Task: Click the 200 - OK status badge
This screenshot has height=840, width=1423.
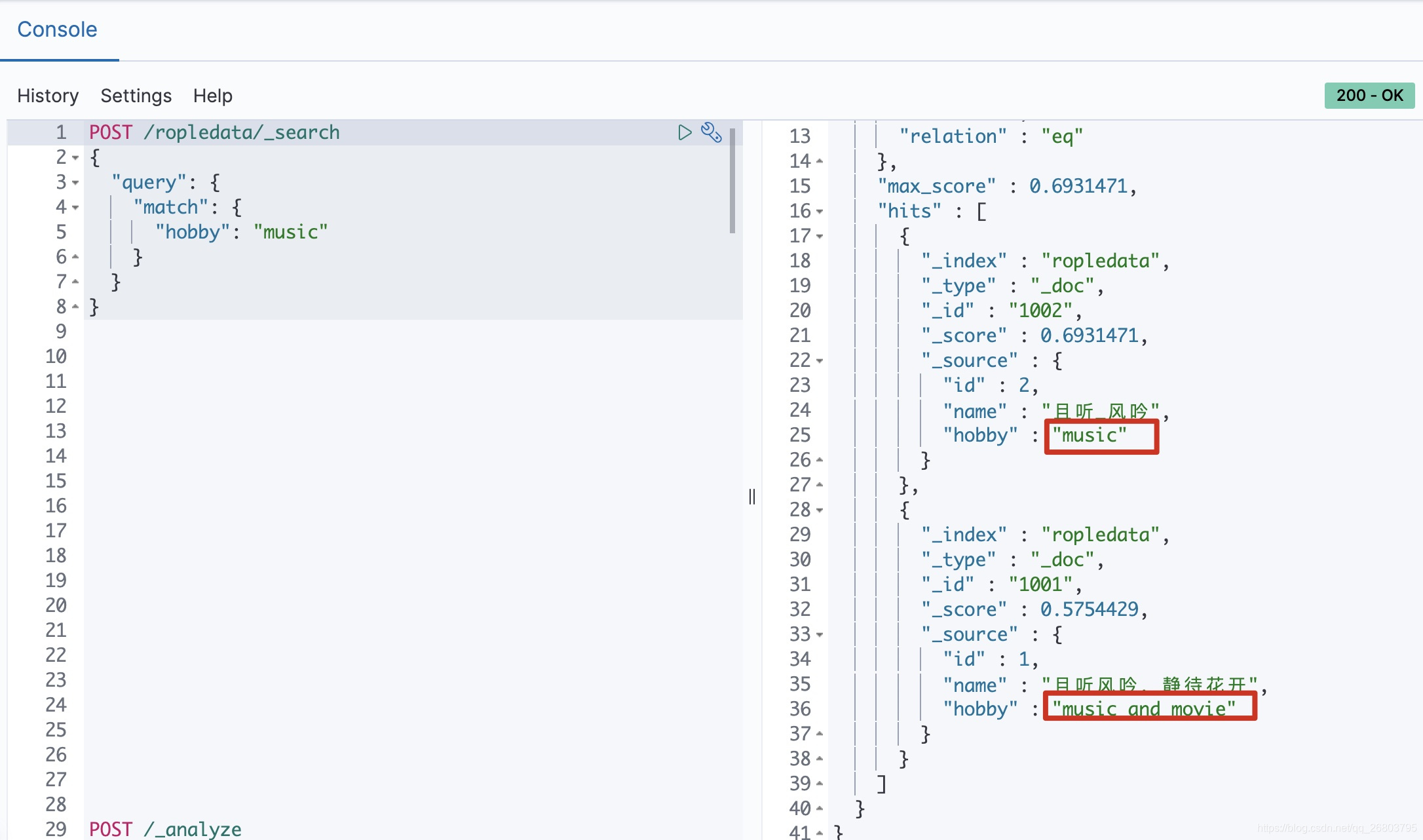Action: (1369, 96)
